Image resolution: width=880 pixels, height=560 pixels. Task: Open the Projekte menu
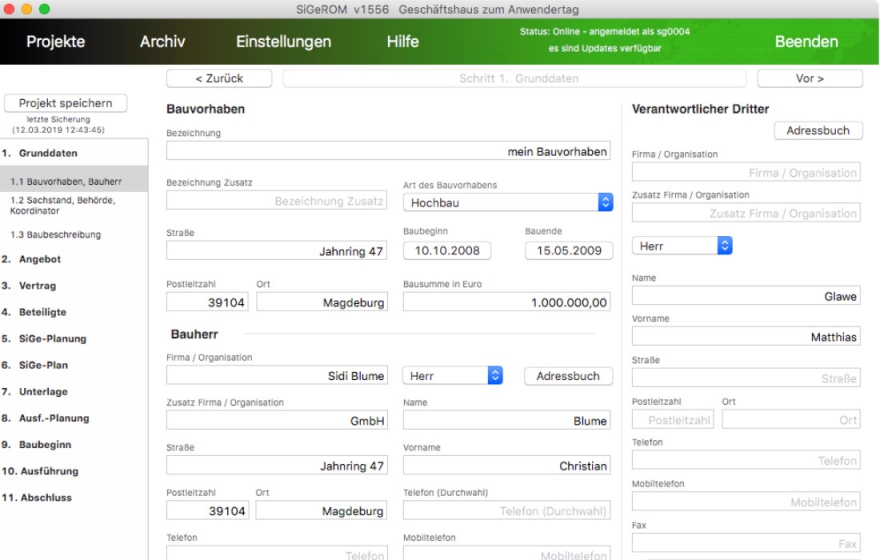pyautogui.click(x=56, y=42)
